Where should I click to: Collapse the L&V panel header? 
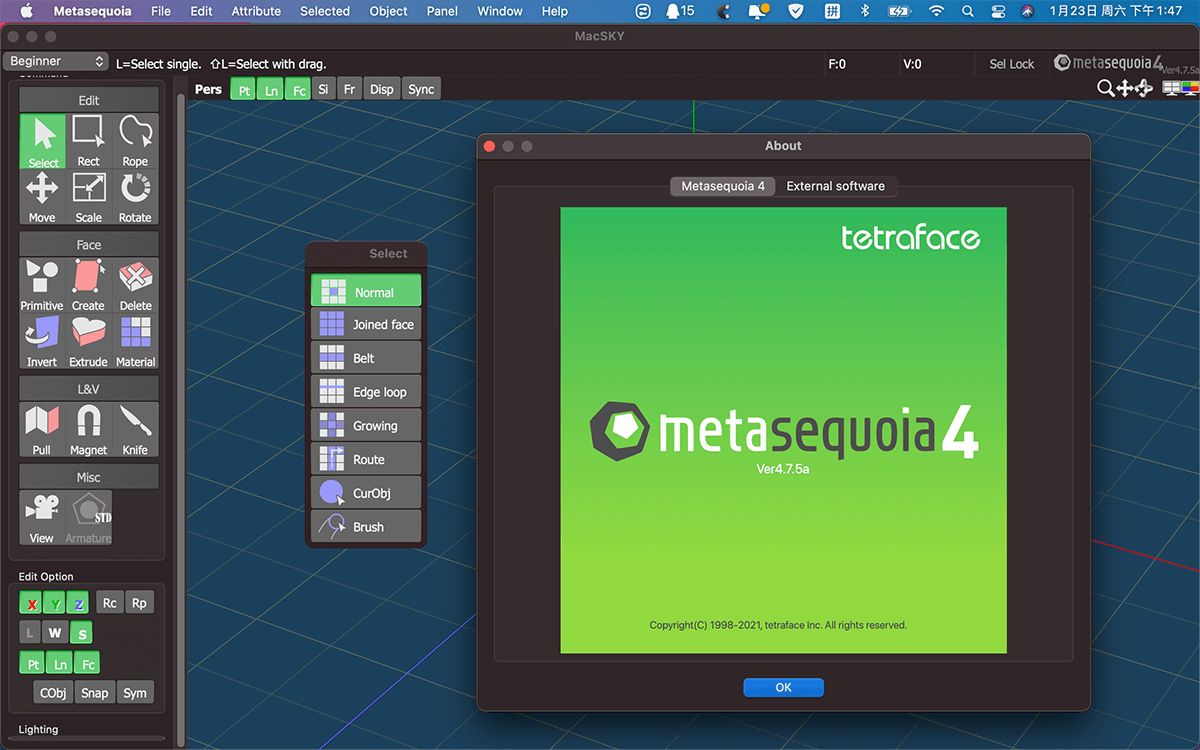[89, 388]
